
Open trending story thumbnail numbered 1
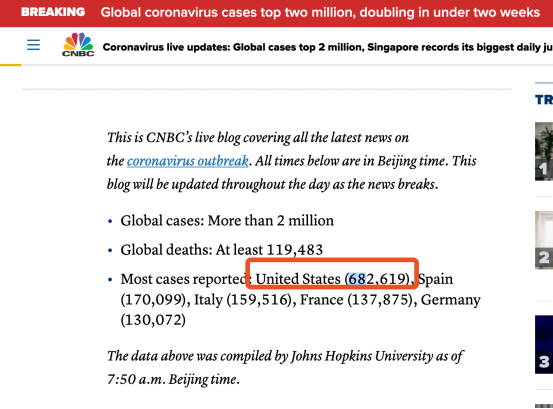click(x=544, y=152)
